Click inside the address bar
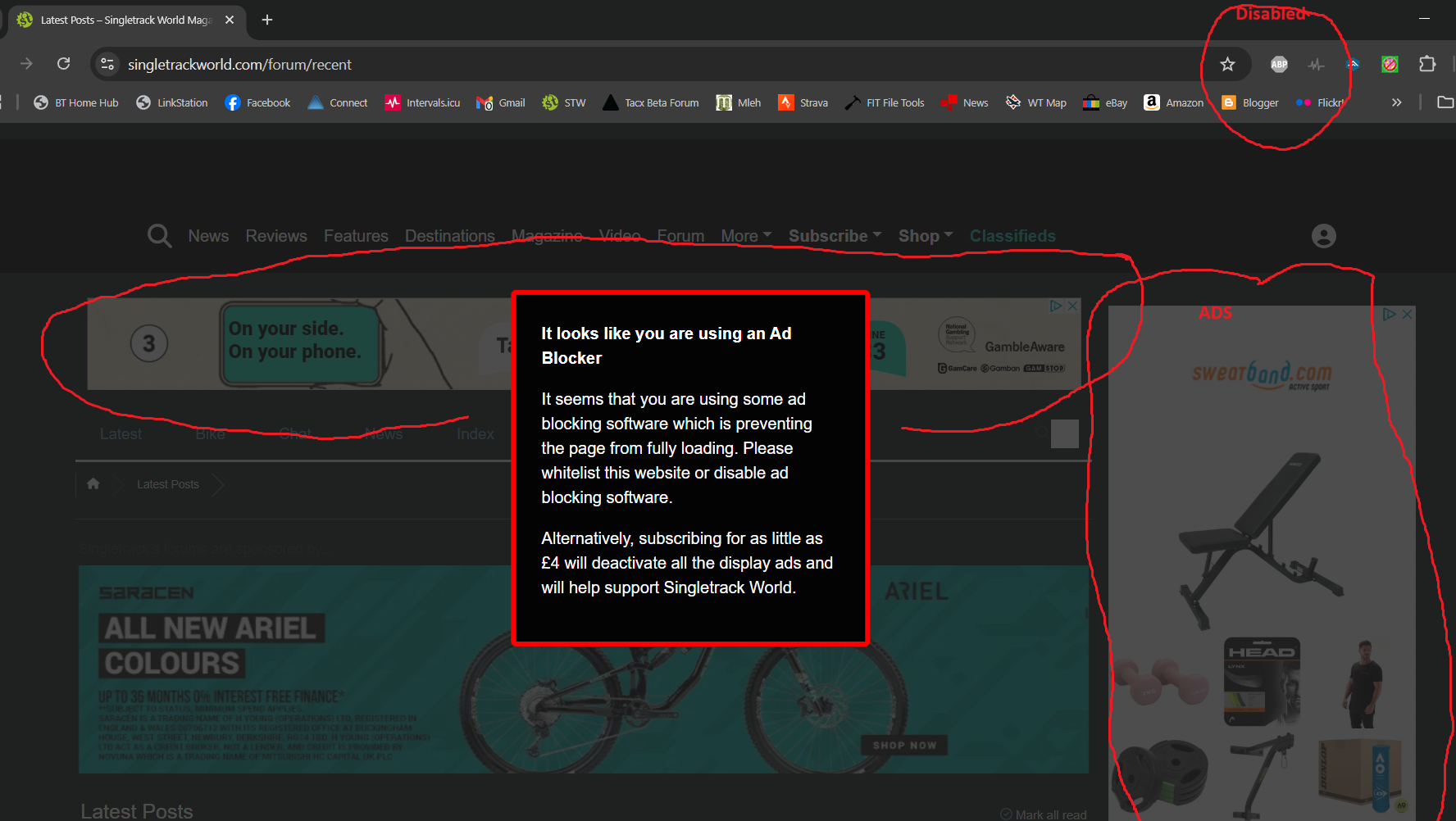1456x821 pixels. tap(492, 64)
